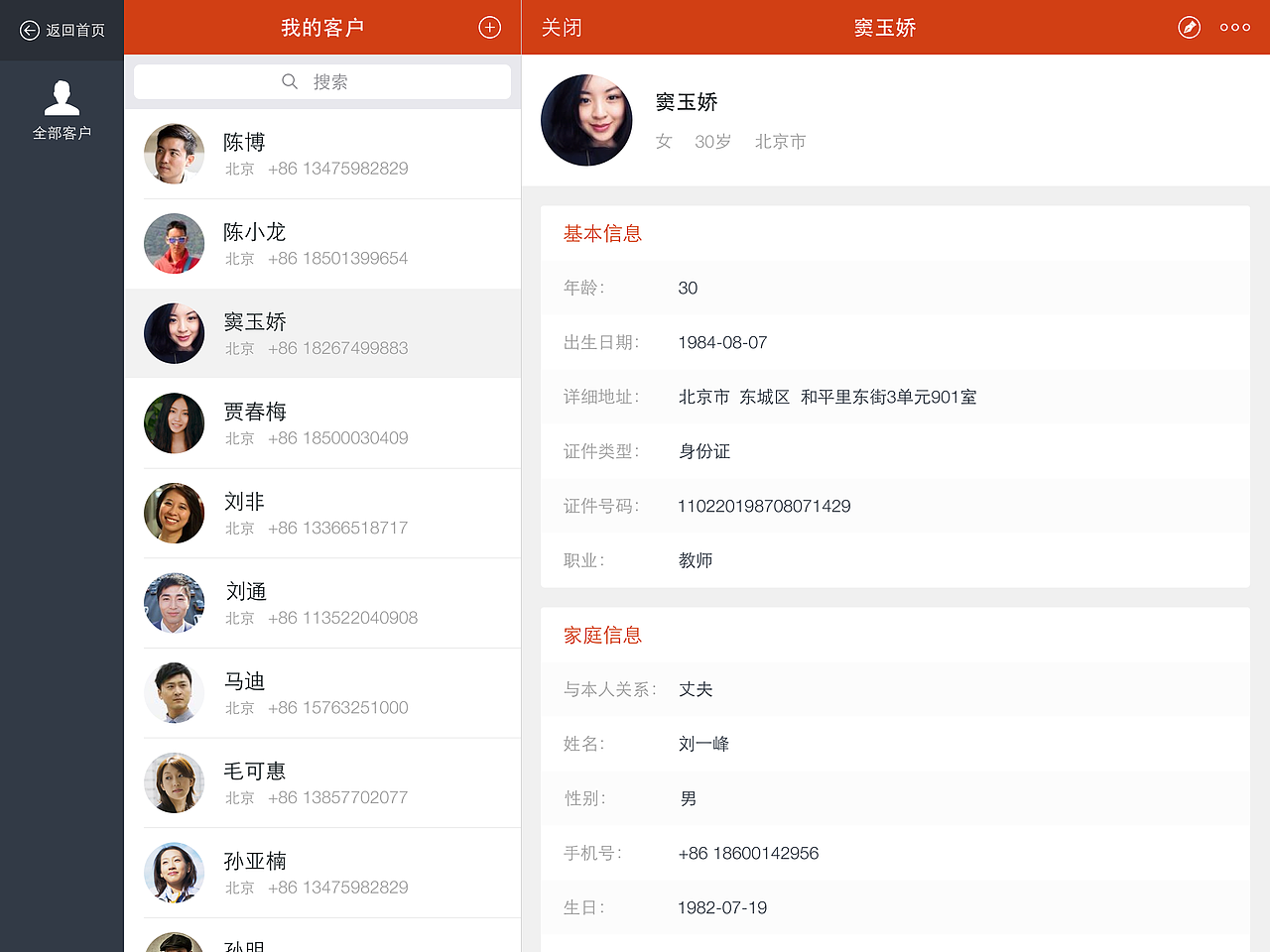
Task: Click address 和平里东街3单元901室
Action: click(x=889, y=397)
